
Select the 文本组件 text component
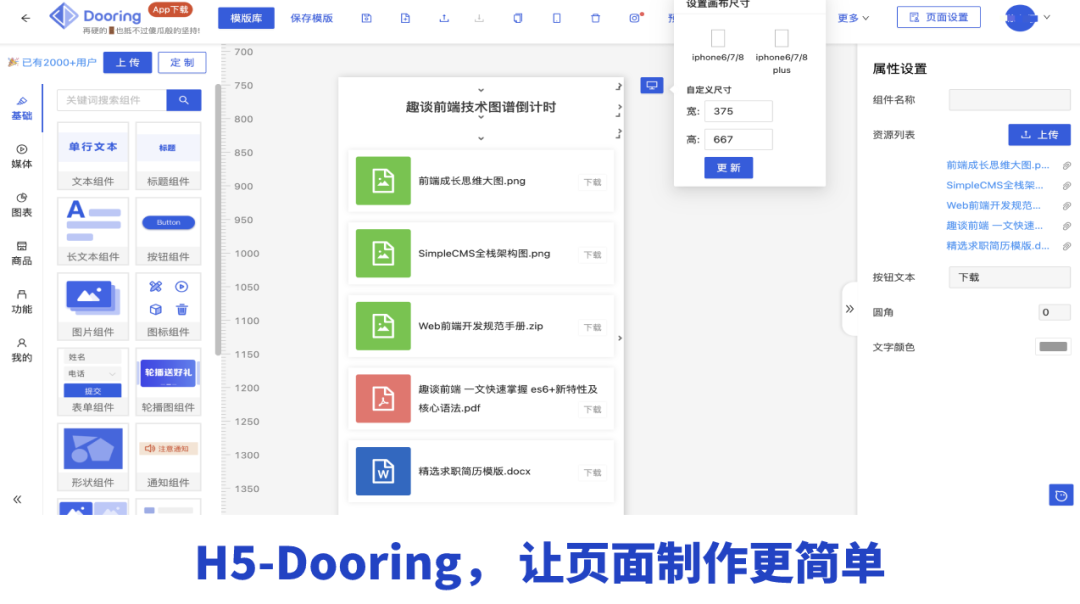click(93, 156)
